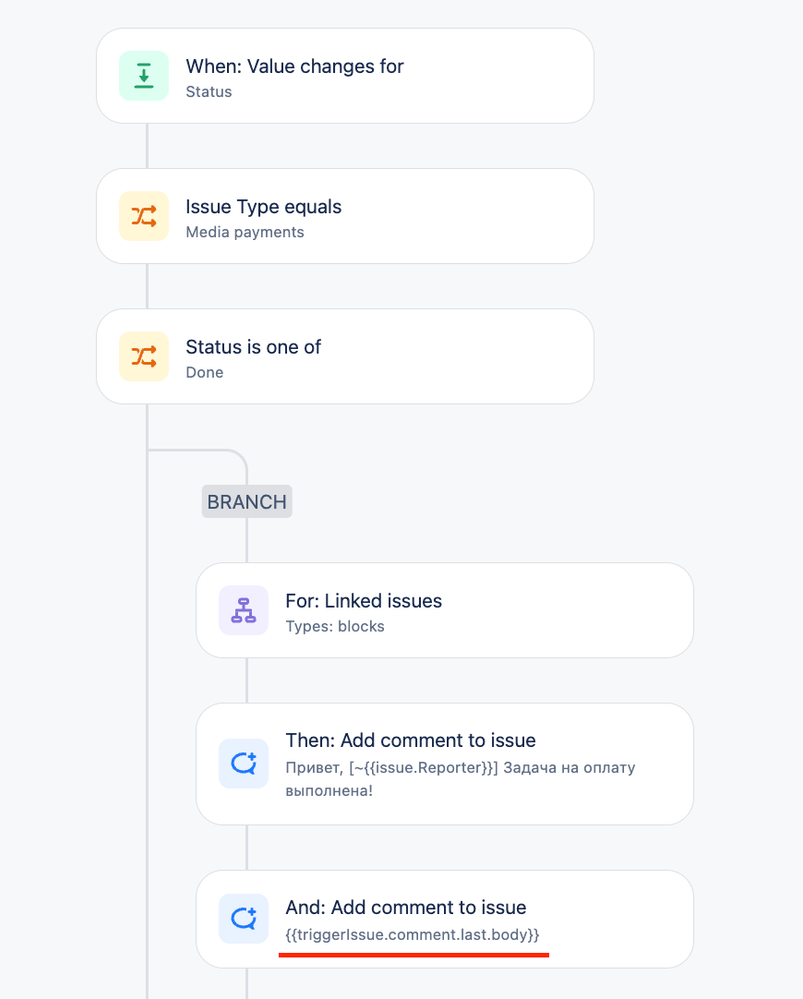Select 'And: Add comment to issue' action title

pos(406,907)
